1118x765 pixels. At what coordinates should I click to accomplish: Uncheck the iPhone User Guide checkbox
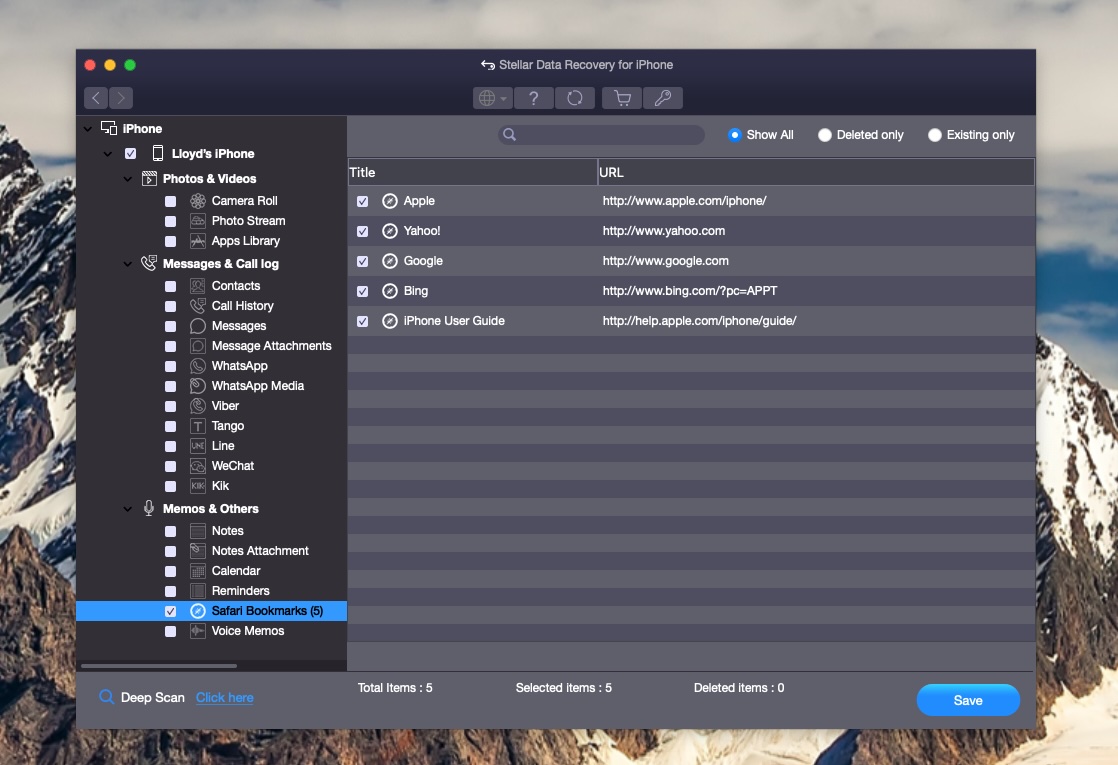[362, 322]
